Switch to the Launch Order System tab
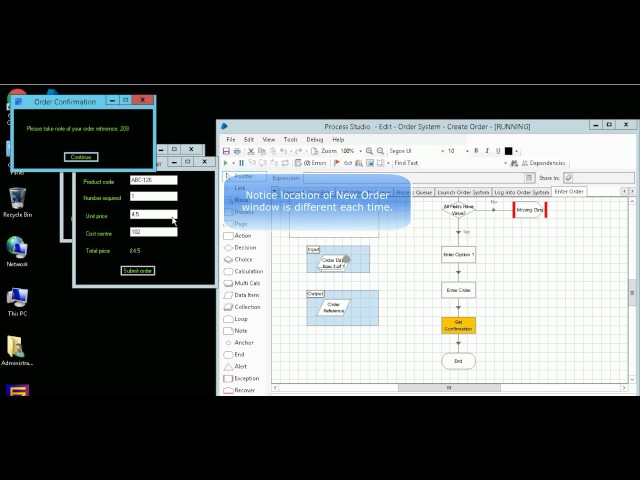Screen dimensions: 640x480 [463, 192]
